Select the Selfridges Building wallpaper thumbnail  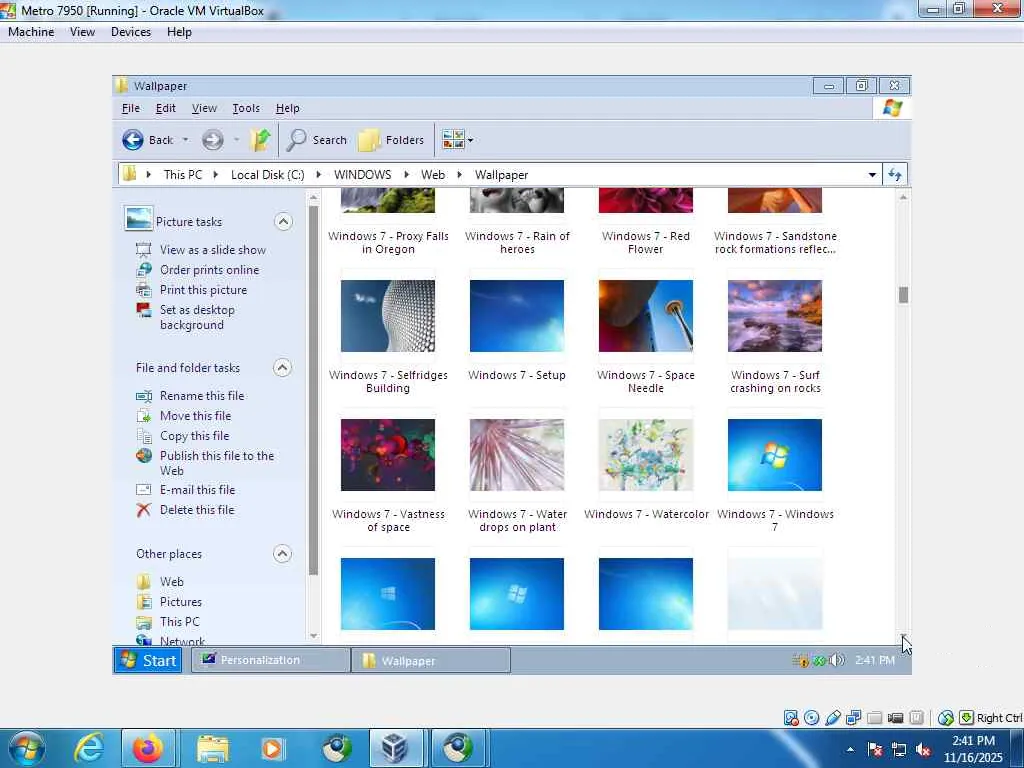point(388,316)
